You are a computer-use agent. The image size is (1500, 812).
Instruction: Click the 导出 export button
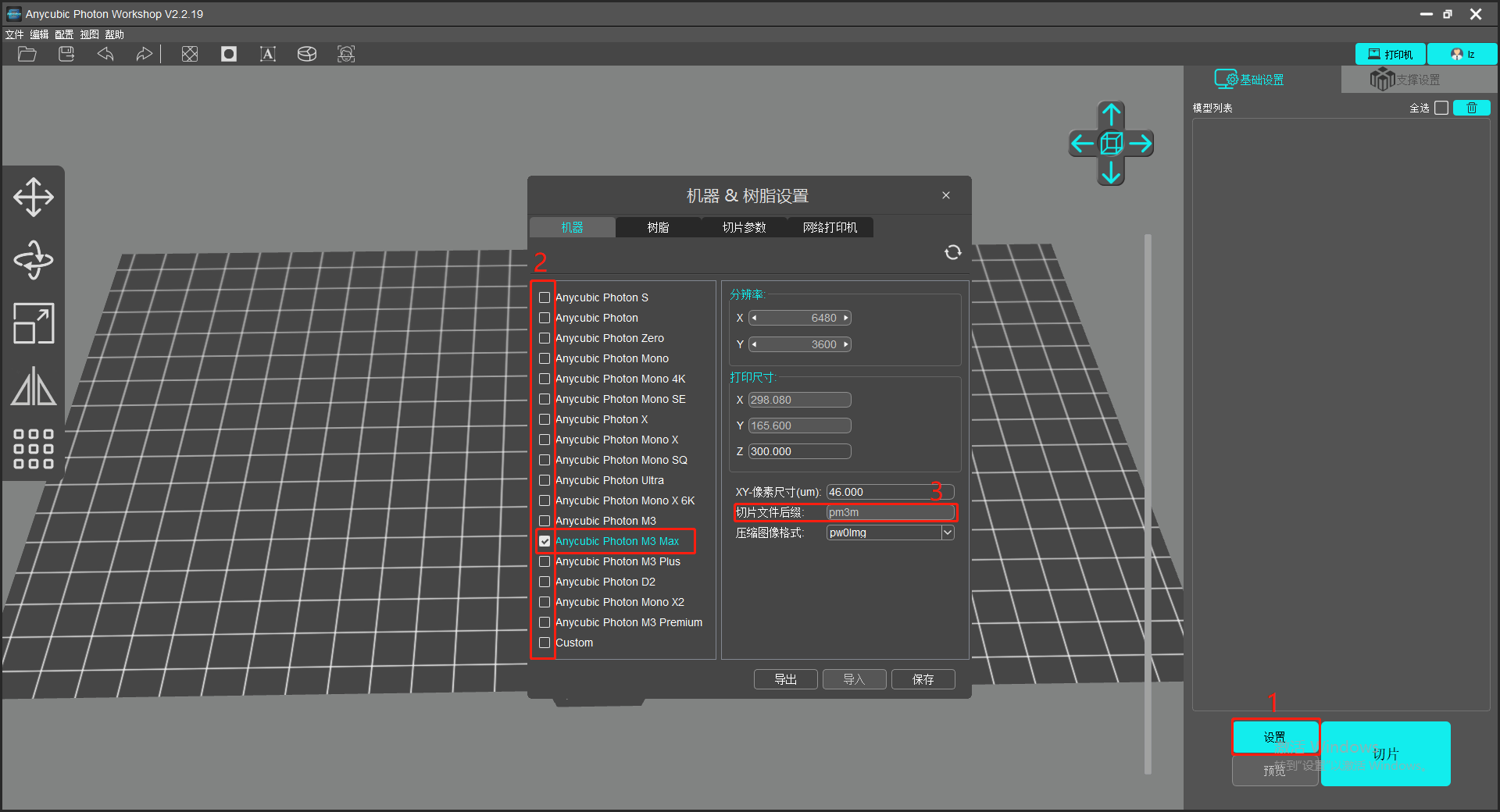[785, 679]
